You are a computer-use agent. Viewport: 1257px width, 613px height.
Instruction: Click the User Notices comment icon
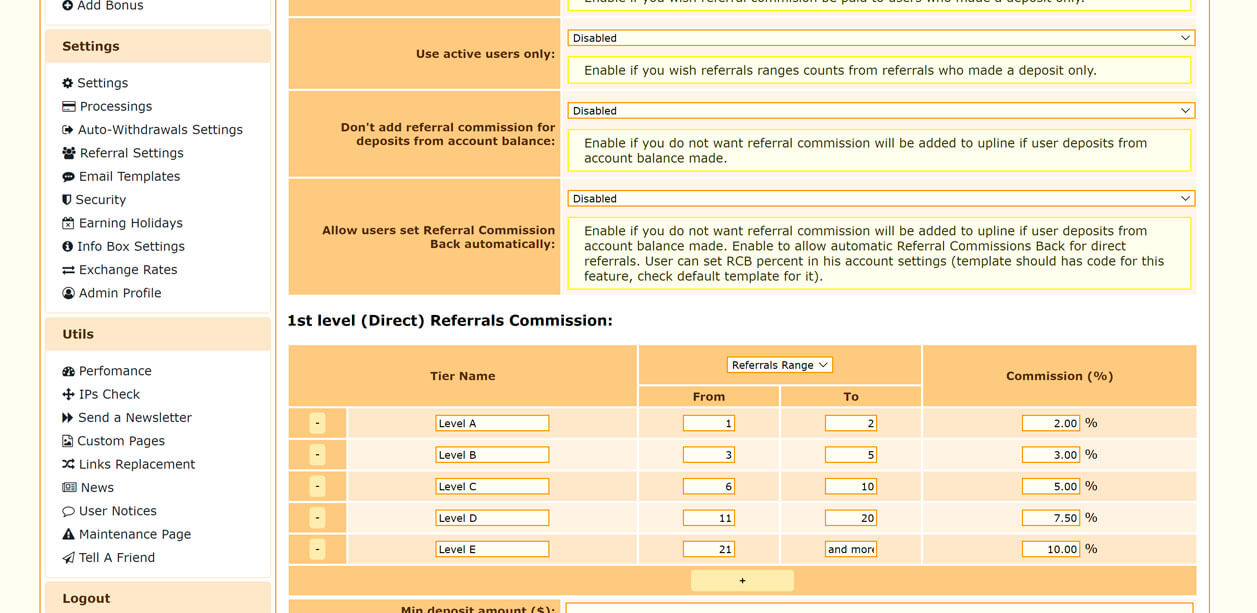69,511
